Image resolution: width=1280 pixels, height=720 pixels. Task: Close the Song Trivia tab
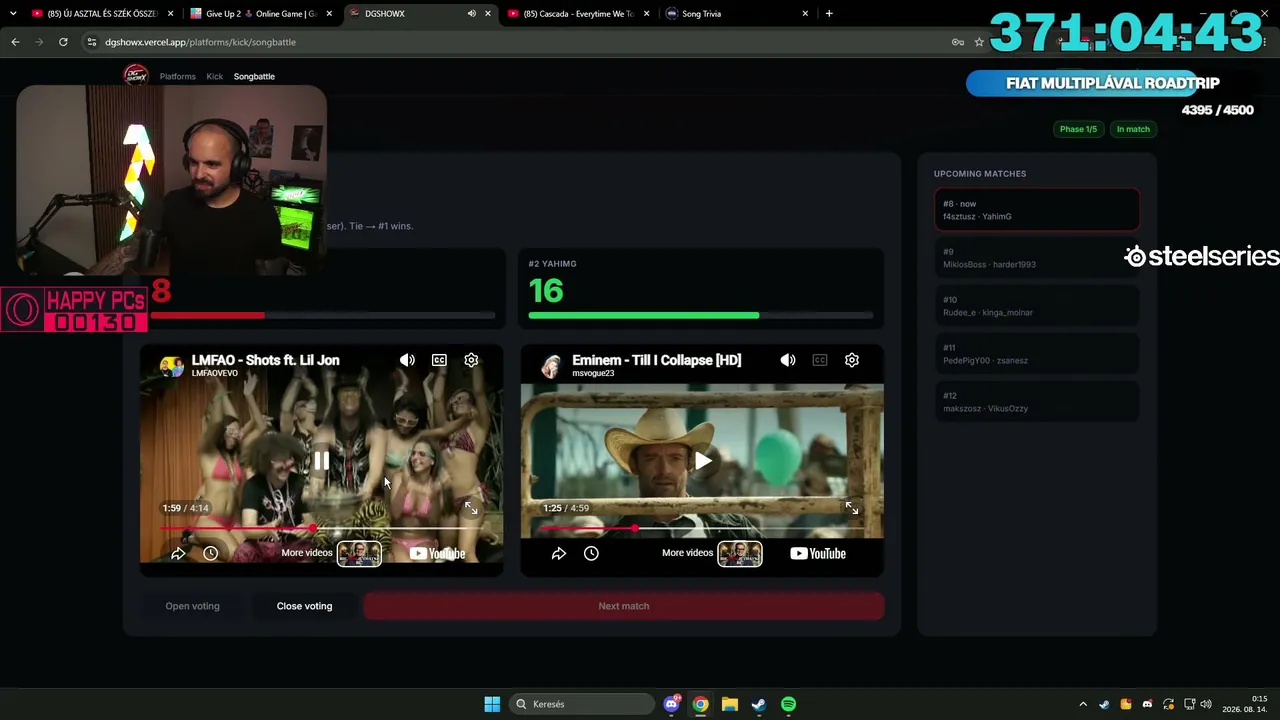(x=805, y=14)
